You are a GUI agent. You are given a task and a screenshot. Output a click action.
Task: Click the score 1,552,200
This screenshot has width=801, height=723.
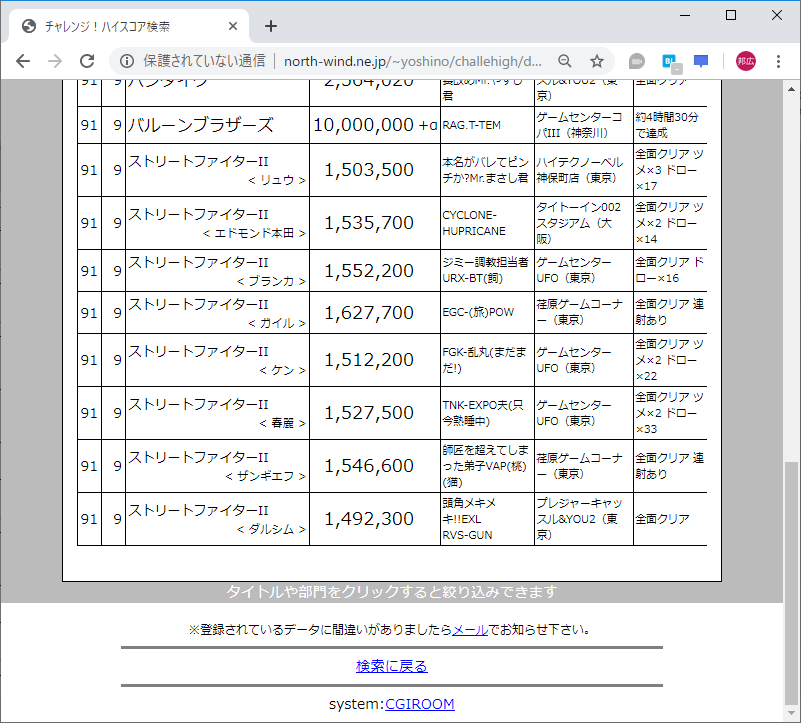coord(369,271)
